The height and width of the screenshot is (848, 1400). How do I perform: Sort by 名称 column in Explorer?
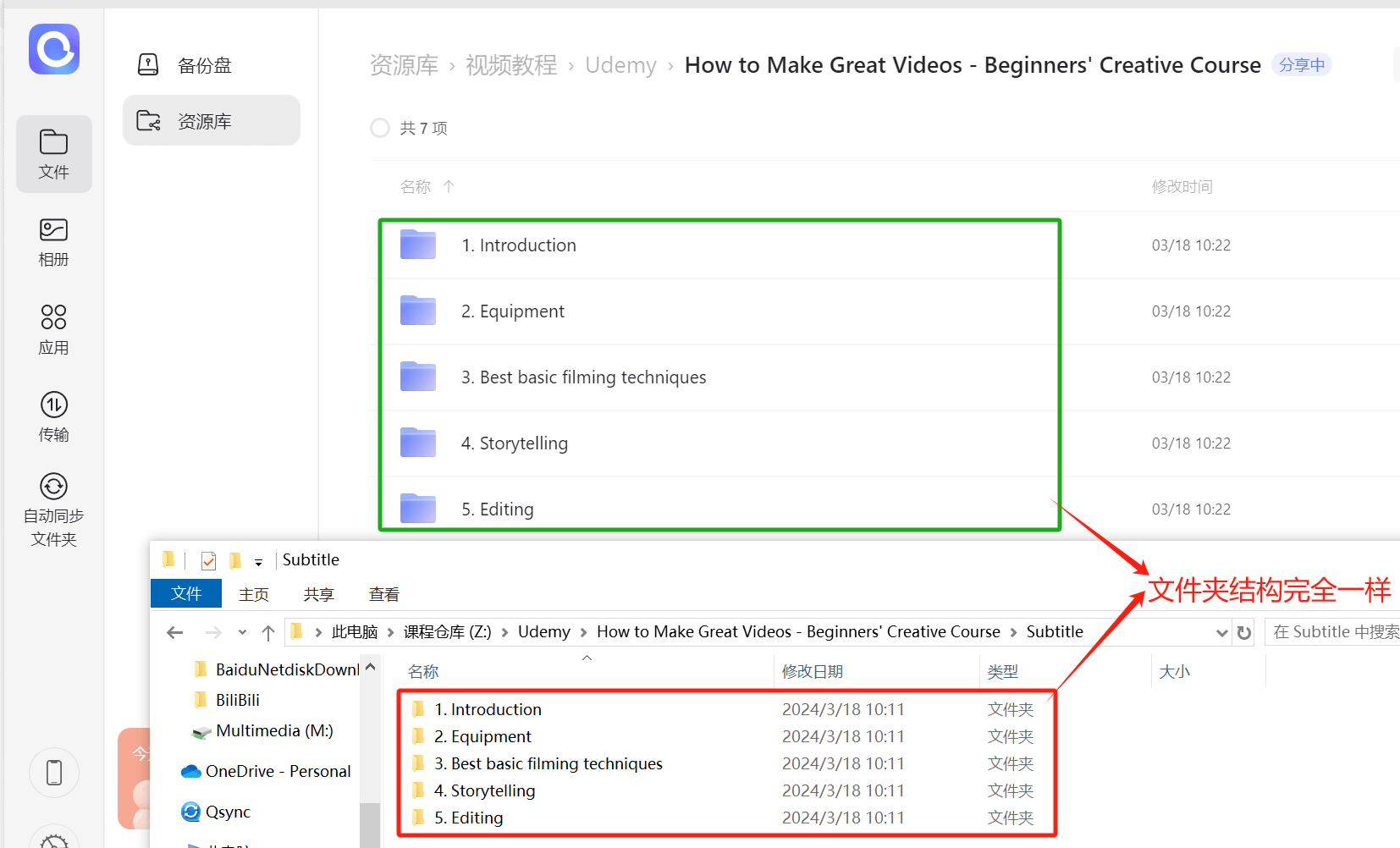pos(423,671)
